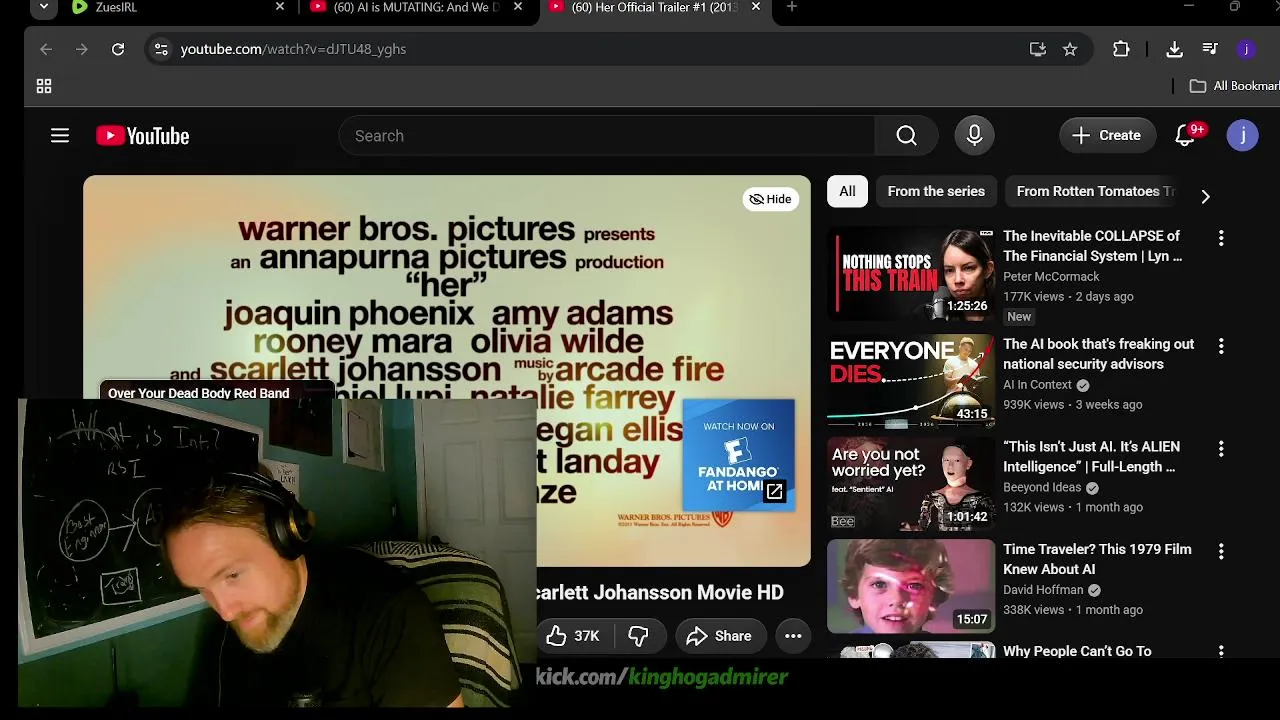Viewport: 1280px width, 720px height.
Task: Bookmark this page with star icon
Action: coord(1070,49)
